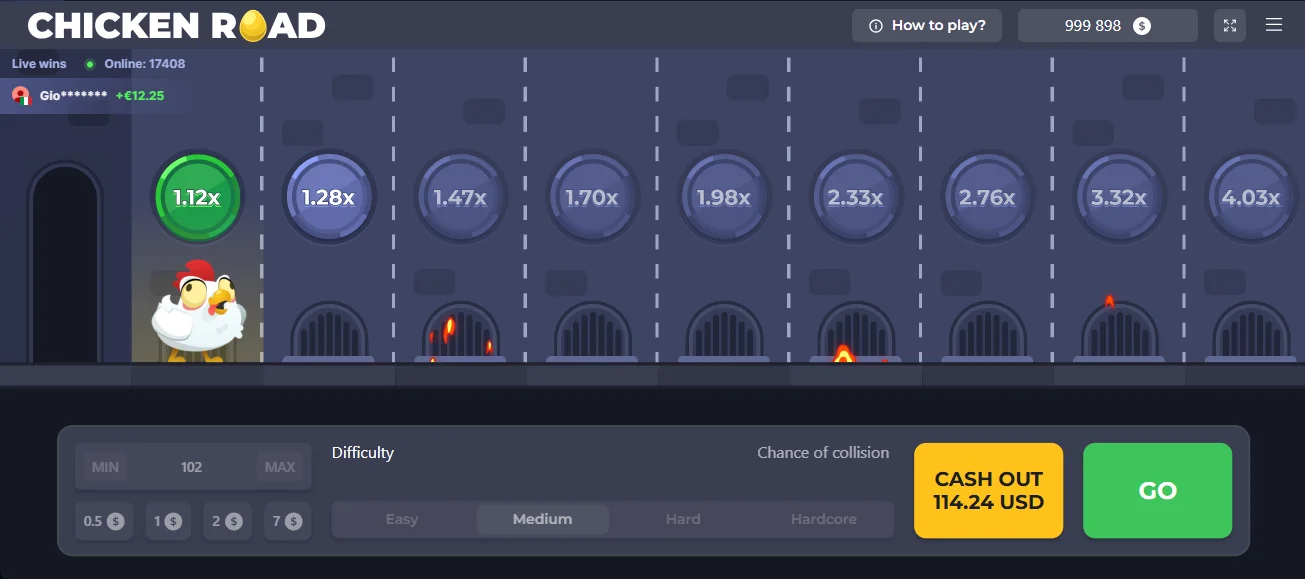Image resolution: width=1305 pixels, height=579 pixels.
Task: Click the sewer grate under 1.70x
Action: coord(592,332)
